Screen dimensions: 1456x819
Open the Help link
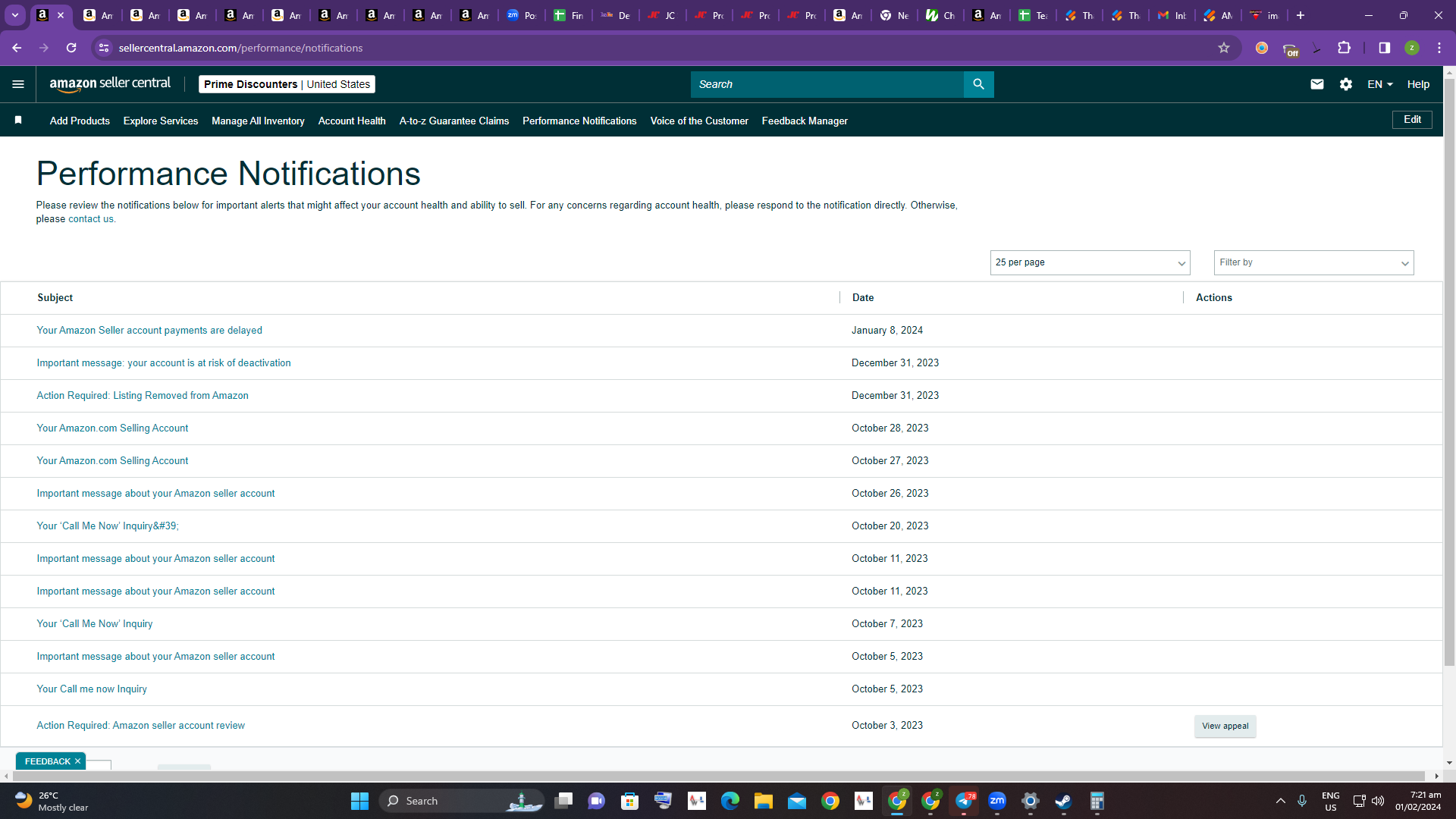click(1418, 84)
